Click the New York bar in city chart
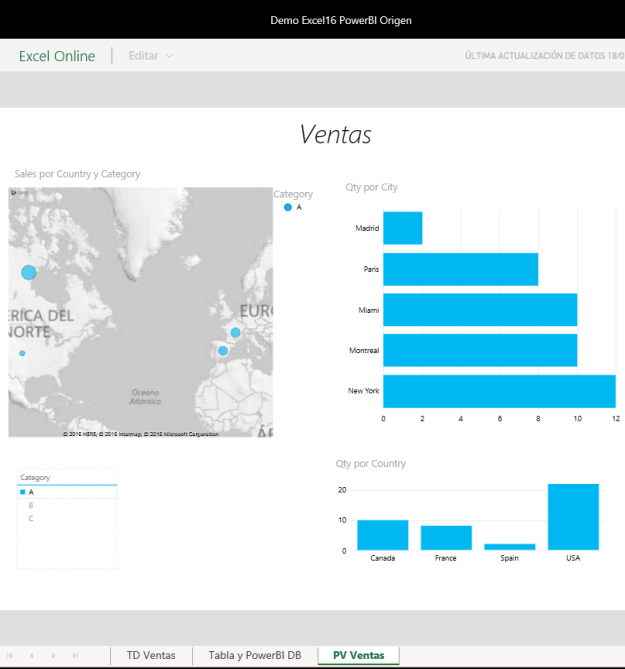 tap(498, 391)
